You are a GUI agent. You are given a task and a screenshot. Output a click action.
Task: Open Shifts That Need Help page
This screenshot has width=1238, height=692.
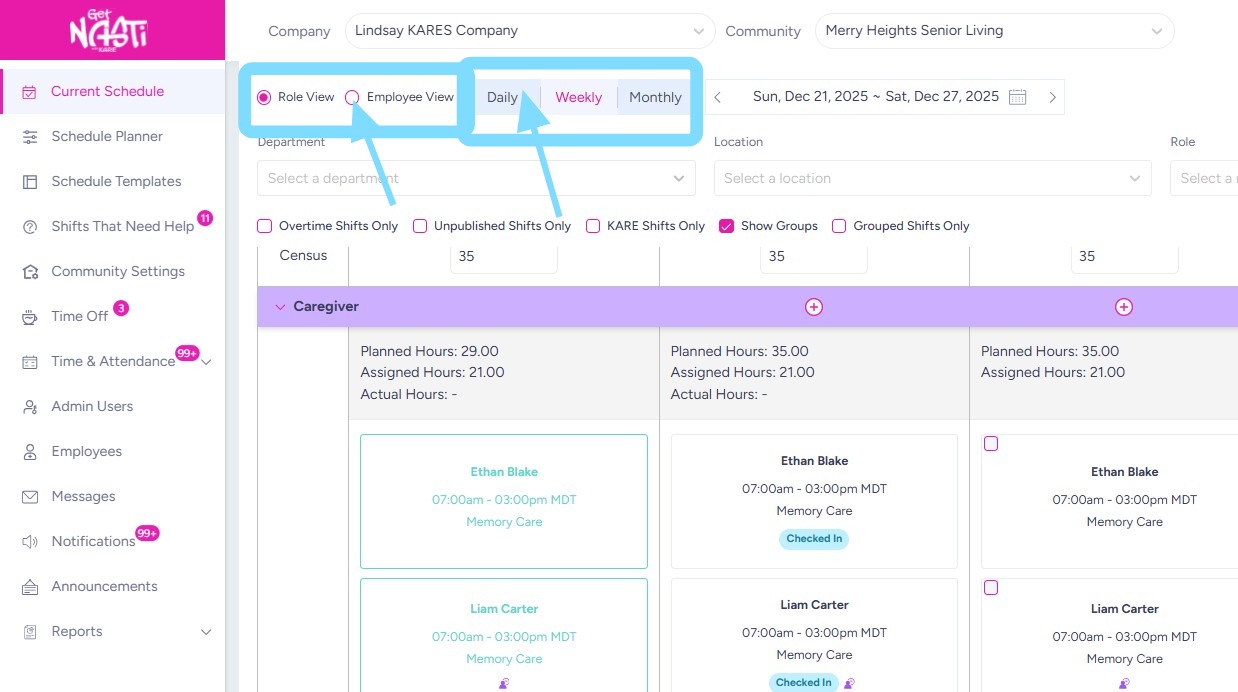pyautogui.click(x=122, y=226)
